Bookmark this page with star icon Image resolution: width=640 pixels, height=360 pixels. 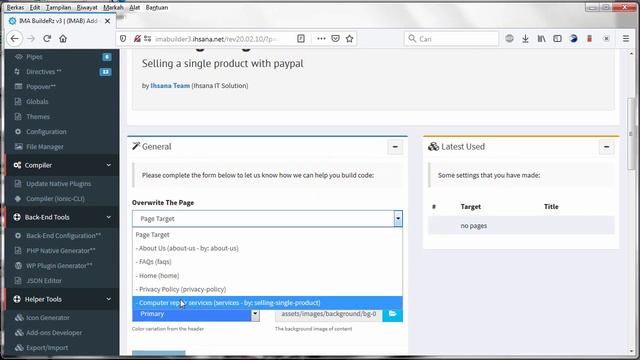click(349, 39)
